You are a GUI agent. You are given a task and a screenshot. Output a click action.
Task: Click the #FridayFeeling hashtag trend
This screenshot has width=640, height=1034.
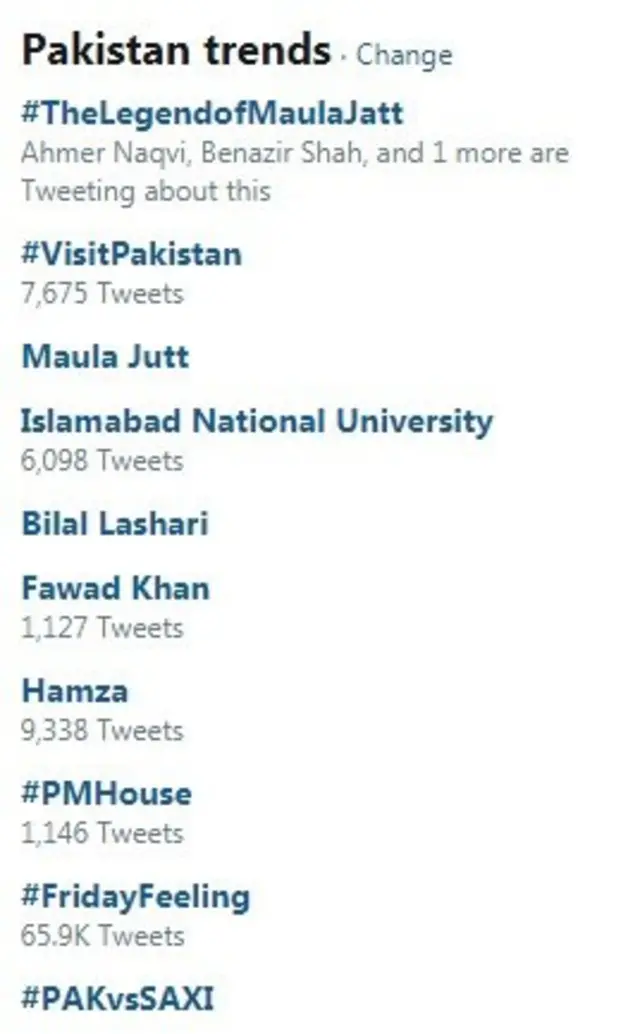(135, 895)
